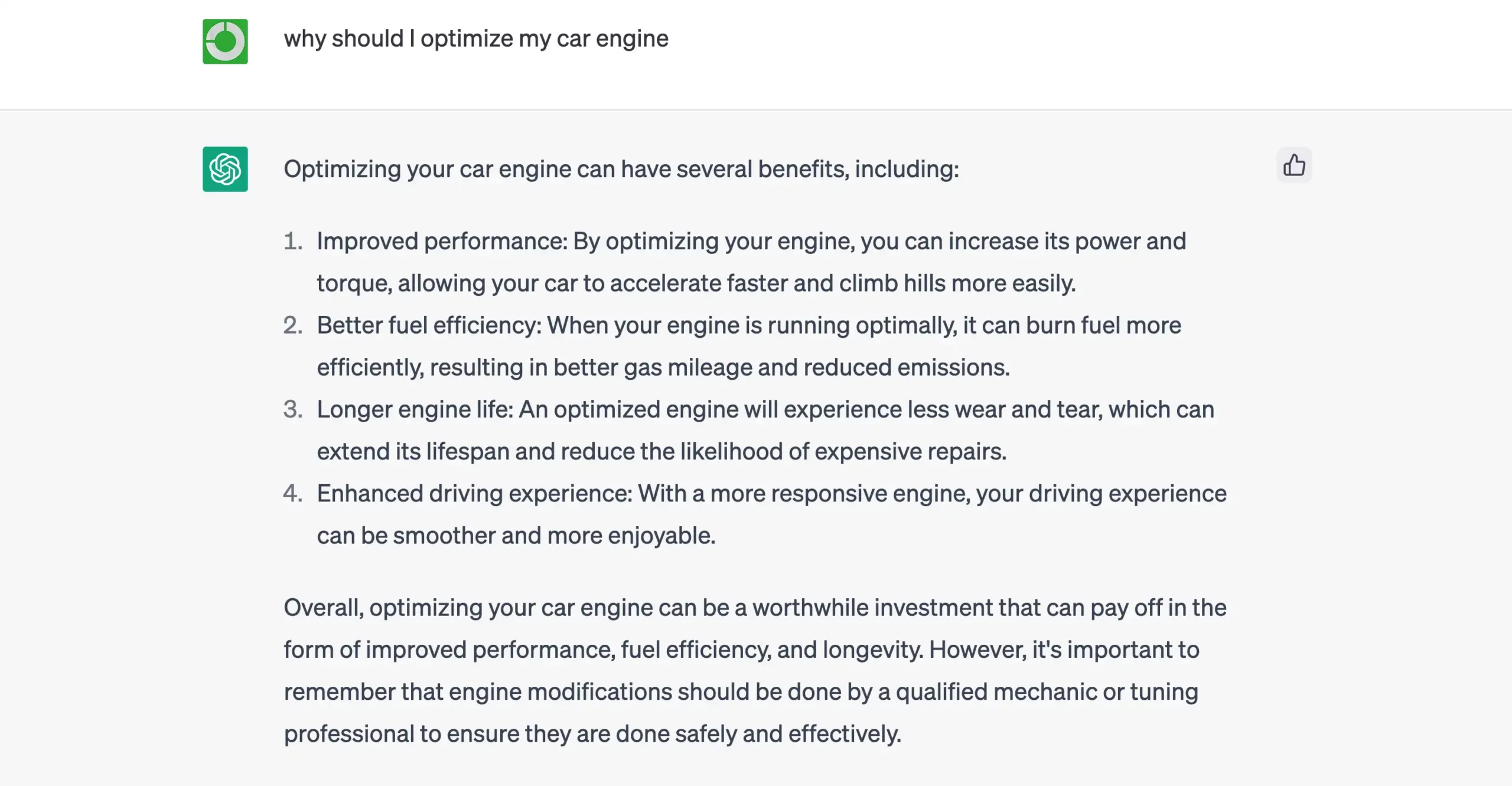This screenshot has width=1512, height=786.
Task: Click the "Better fuel efficiency" heading text
Action: pyautogui.click(x=429, y=325)
